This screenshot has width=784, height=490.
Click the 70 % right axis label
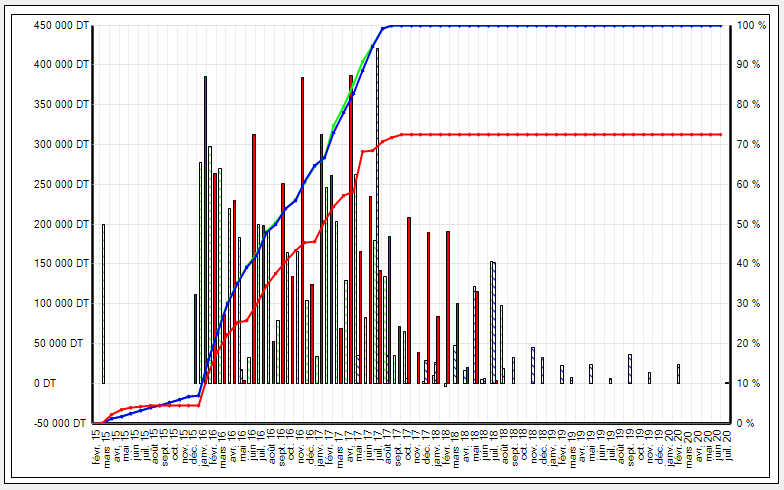[x=753, y=144]
